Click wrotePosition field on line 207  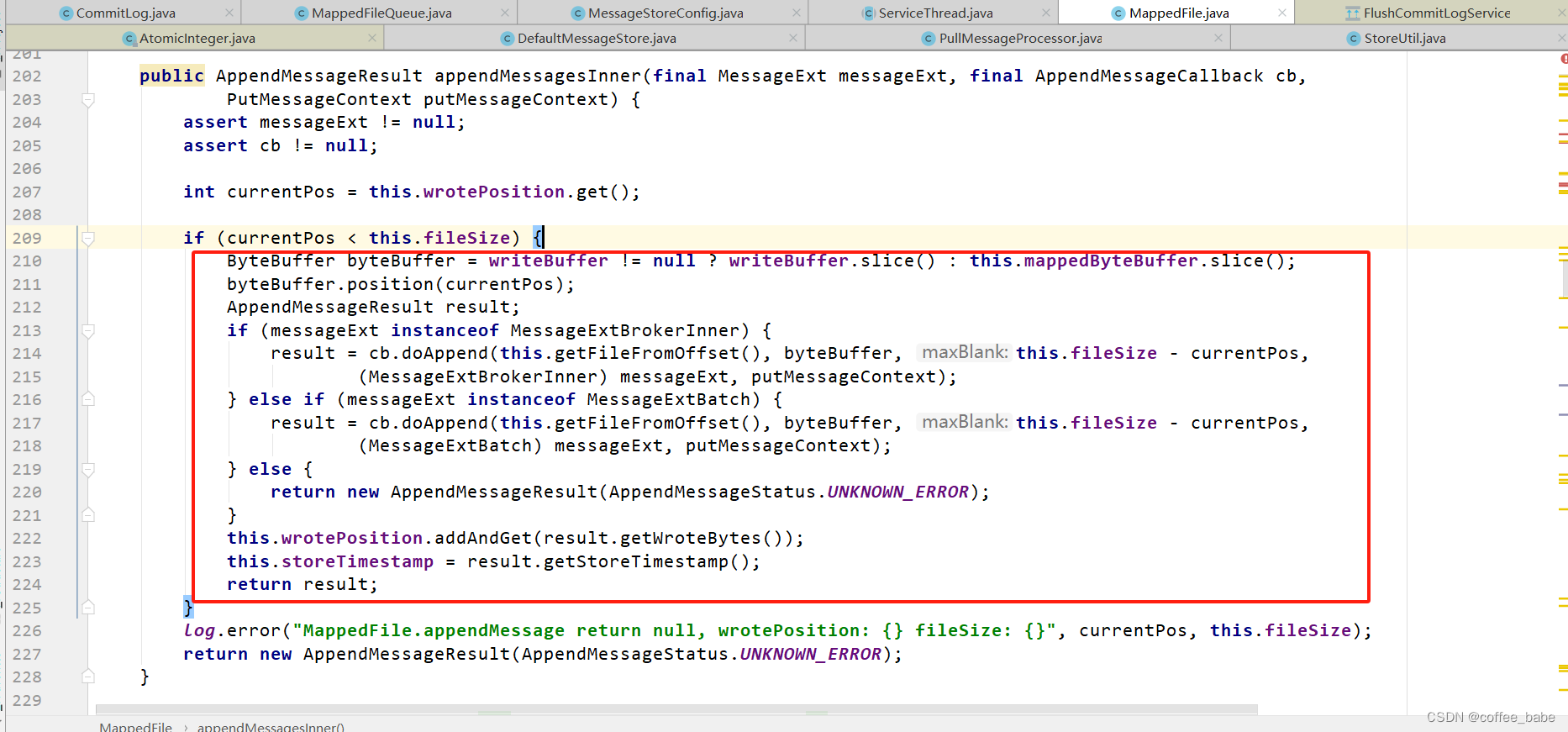tap(494, 192)
